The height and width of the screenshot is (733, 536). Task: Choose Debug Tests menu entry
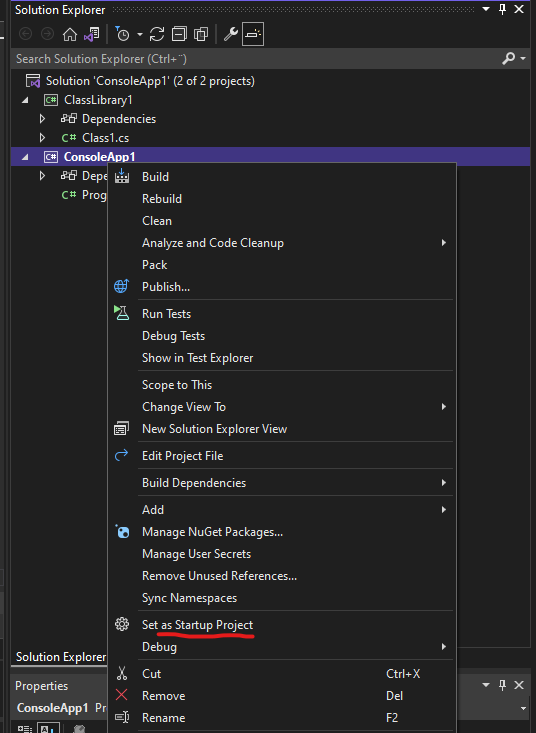173,336
